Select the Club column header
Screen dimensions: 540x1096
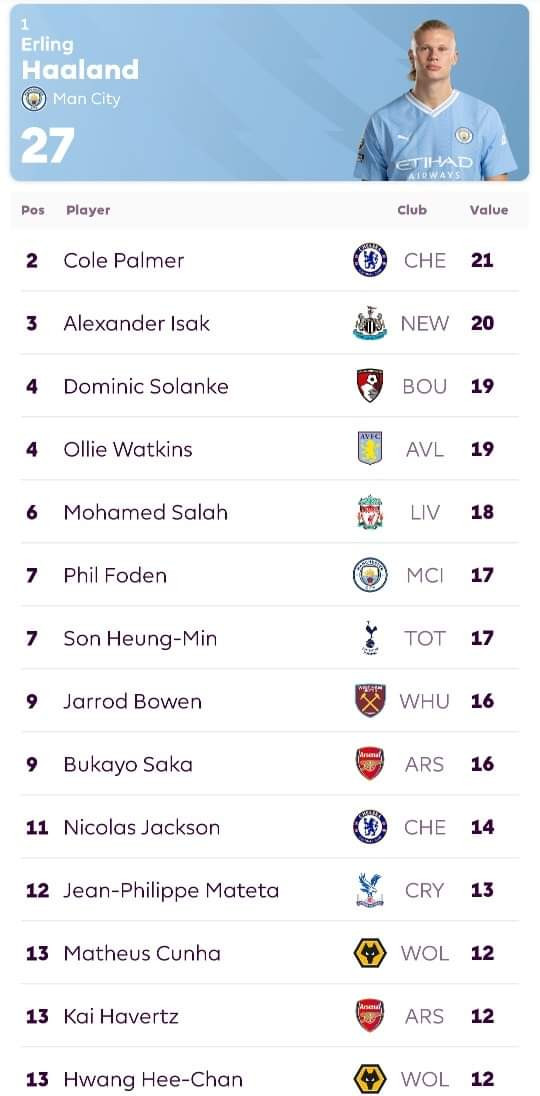pyautogui.click(x=411, y=210)
